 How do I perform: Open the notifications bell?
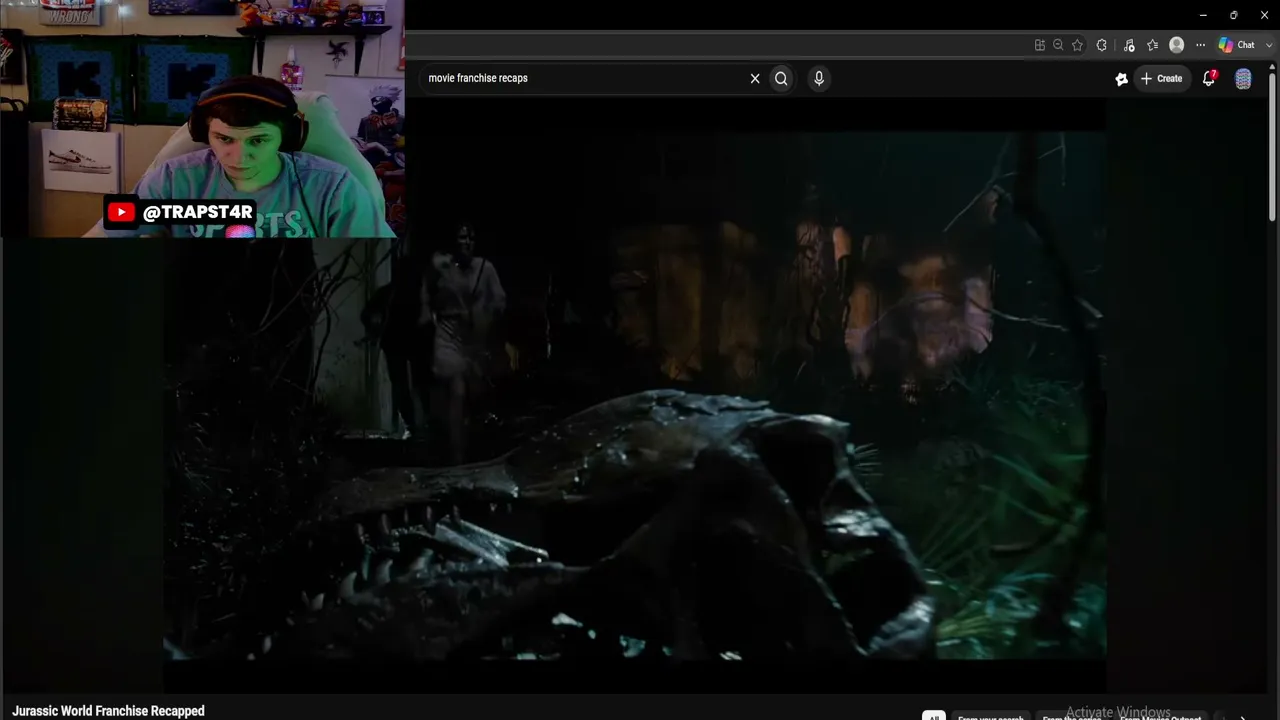pyautogui.click(x=1209, y=78)
